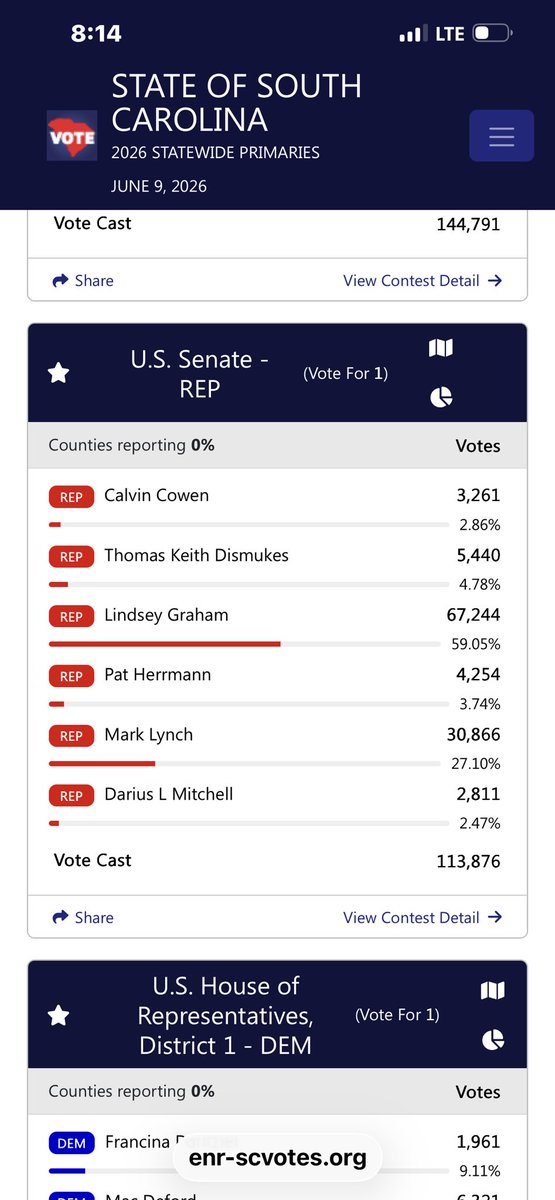Tap the battery indicator in status bar
Screen dimensions: 555x1200
click(492, 34)
